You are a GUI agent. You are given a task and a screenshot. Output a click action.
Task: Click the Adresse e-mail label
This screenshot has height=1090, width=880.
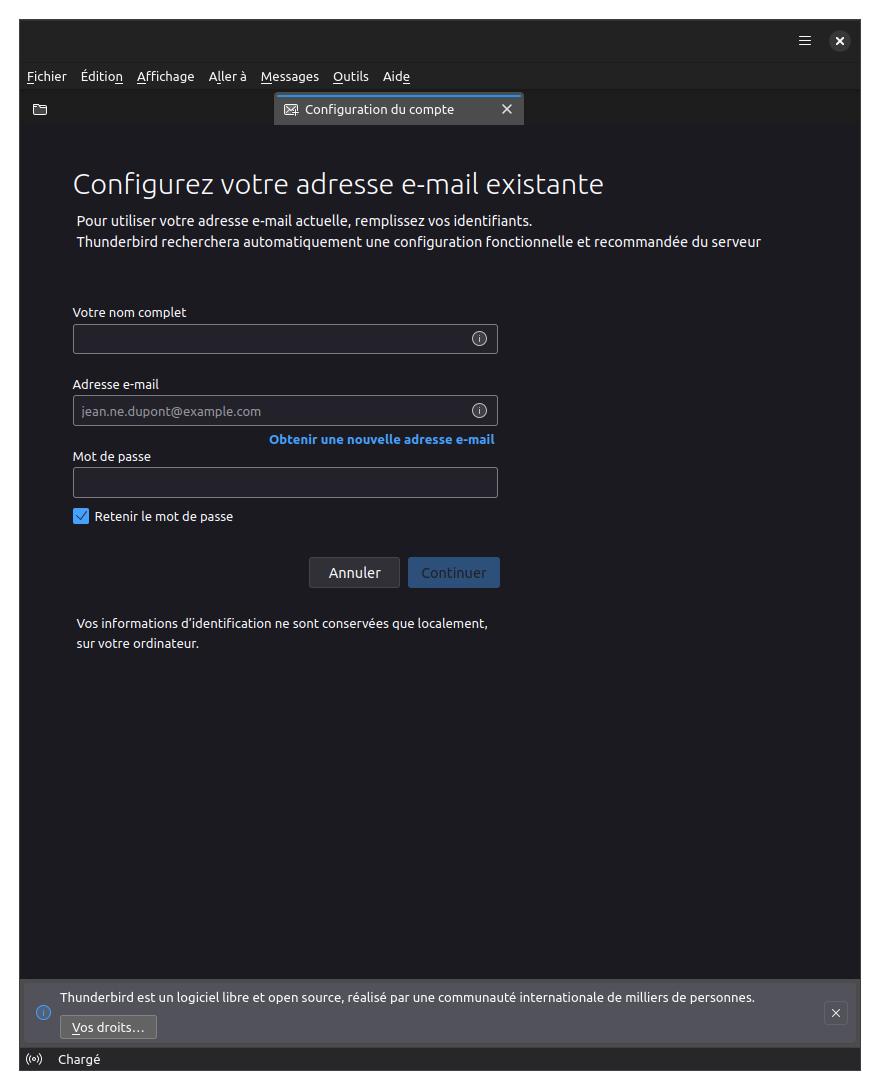(115, 384)
